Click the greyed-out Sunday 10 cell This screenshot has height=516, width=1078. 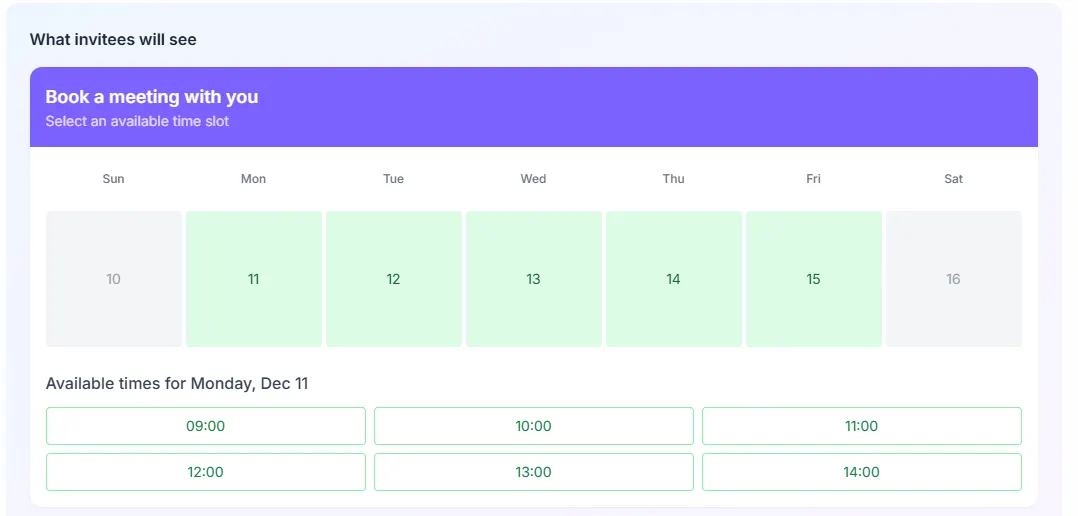114,279
